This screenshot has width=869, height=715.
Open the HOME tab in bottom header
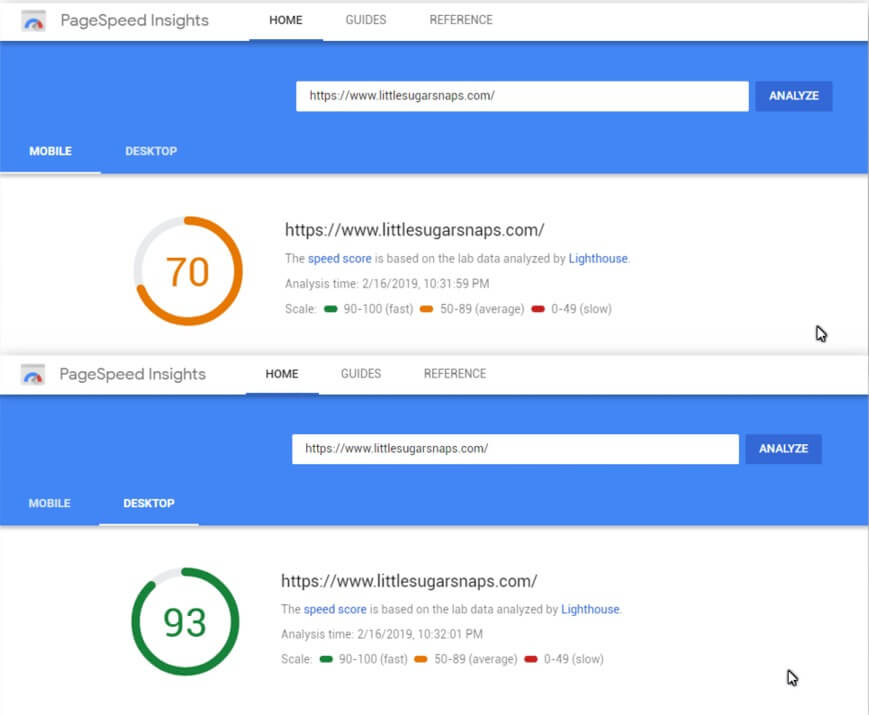(x=282, y=374)
